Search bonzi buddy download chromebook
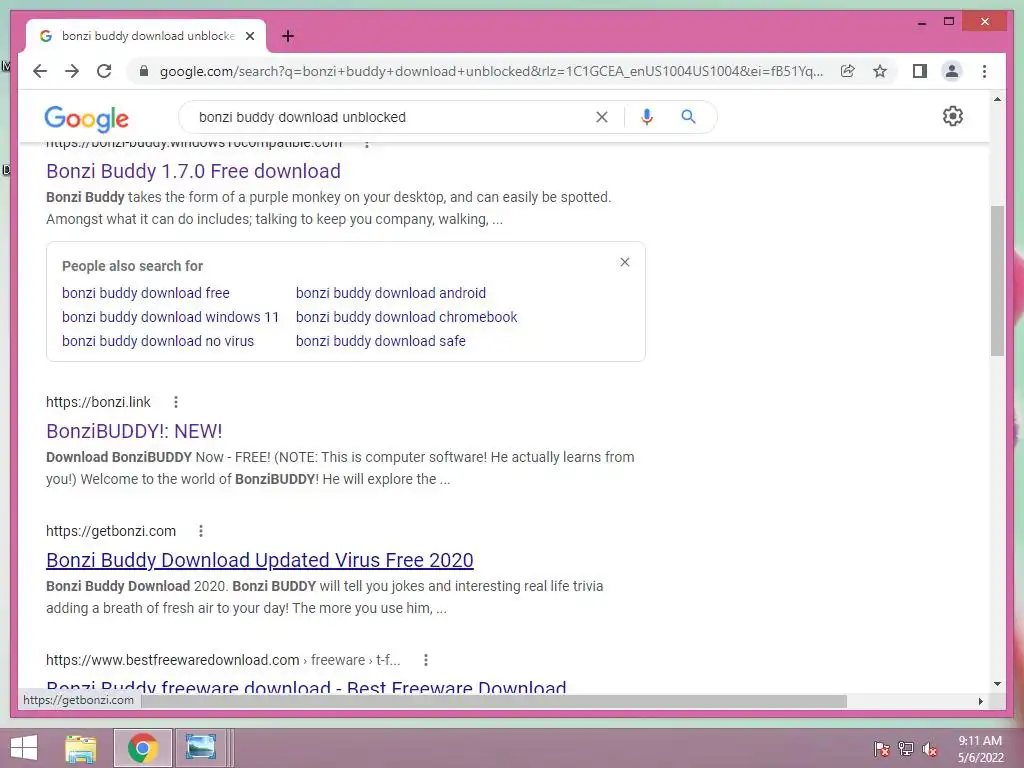The width and height of the screenshot is (1024, 768). [x=406, y=317]
